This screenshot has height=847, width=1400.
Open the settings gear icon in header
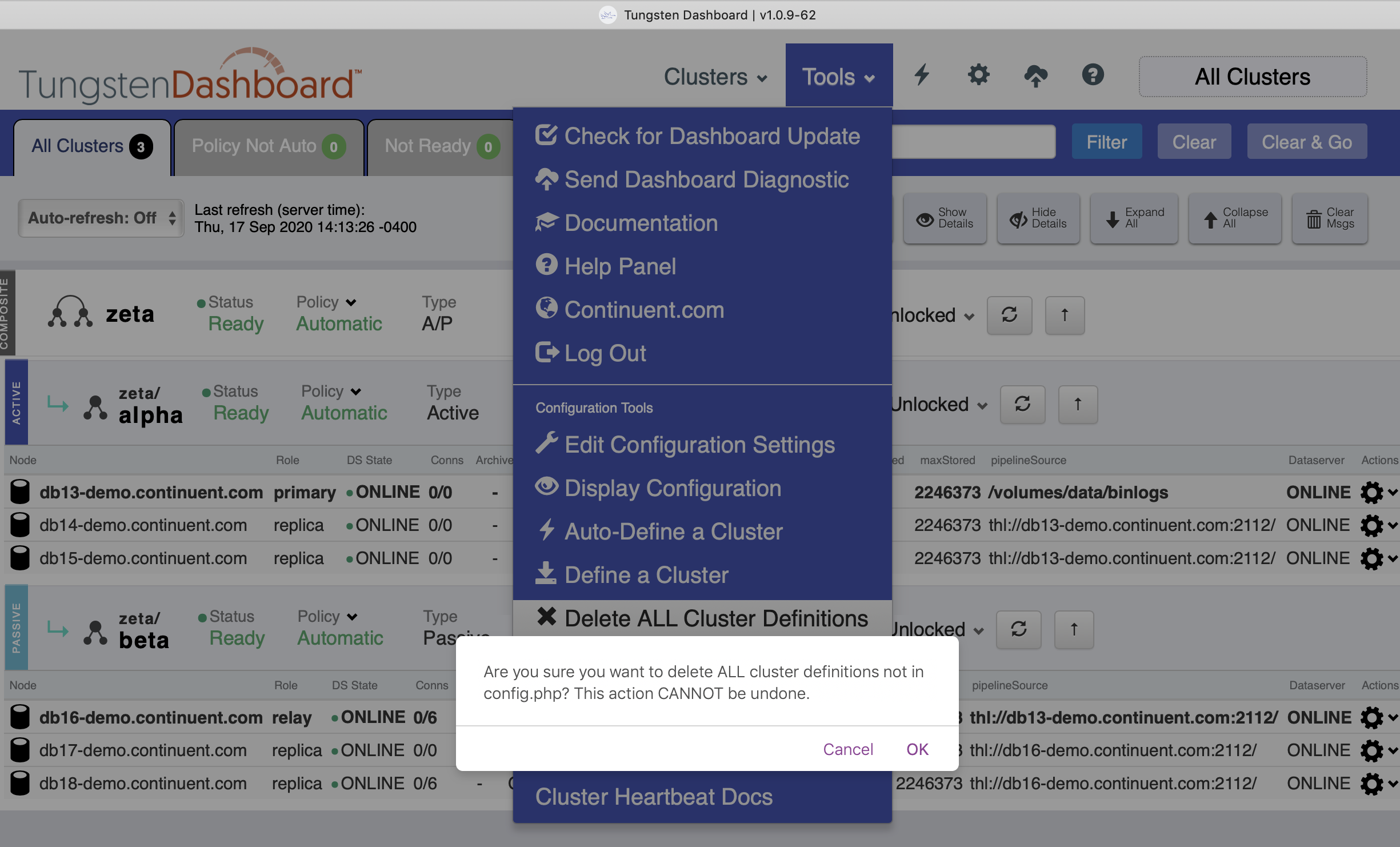[x=978, y=75]
